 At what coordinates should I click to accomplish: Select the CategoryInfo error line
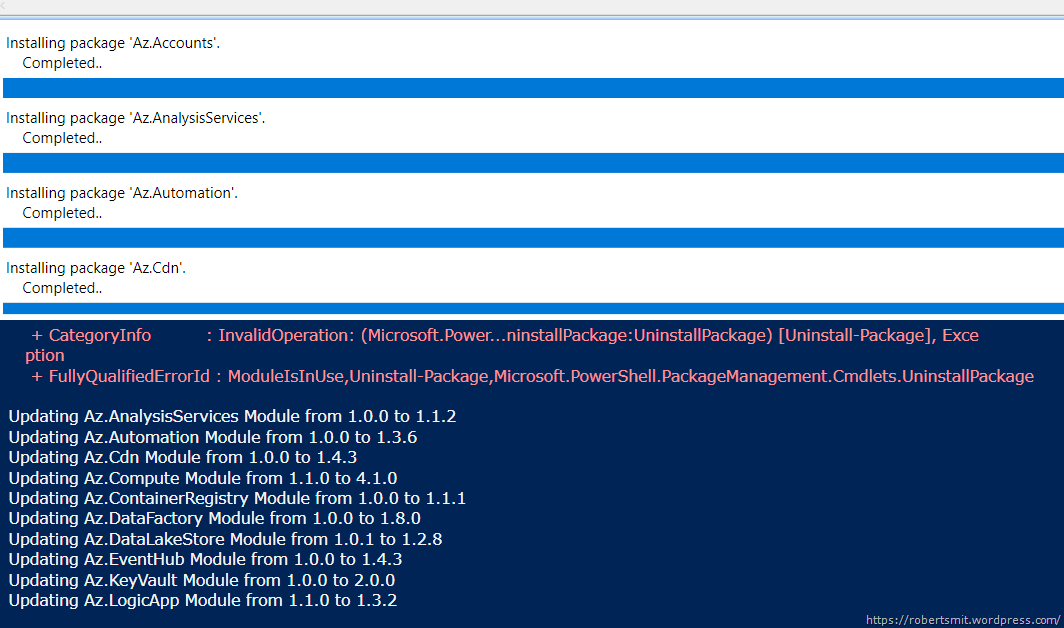click(400, 335)
